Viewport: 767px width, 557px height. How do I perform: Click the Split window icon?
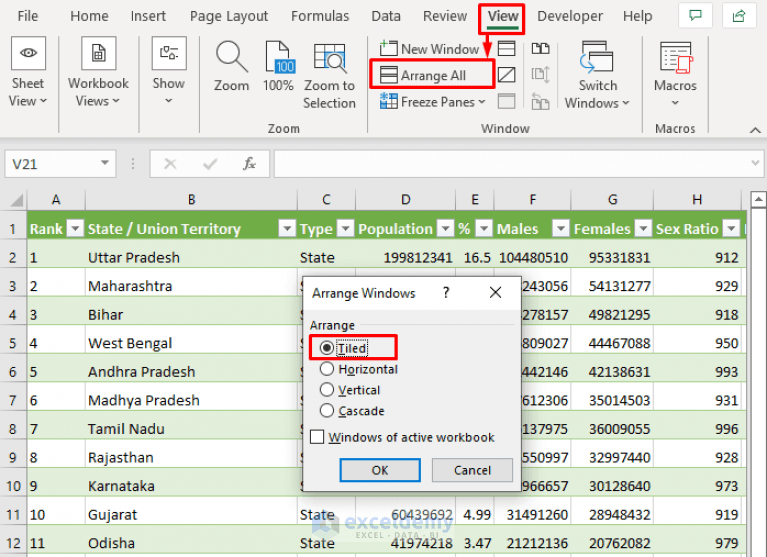point(506,48)
